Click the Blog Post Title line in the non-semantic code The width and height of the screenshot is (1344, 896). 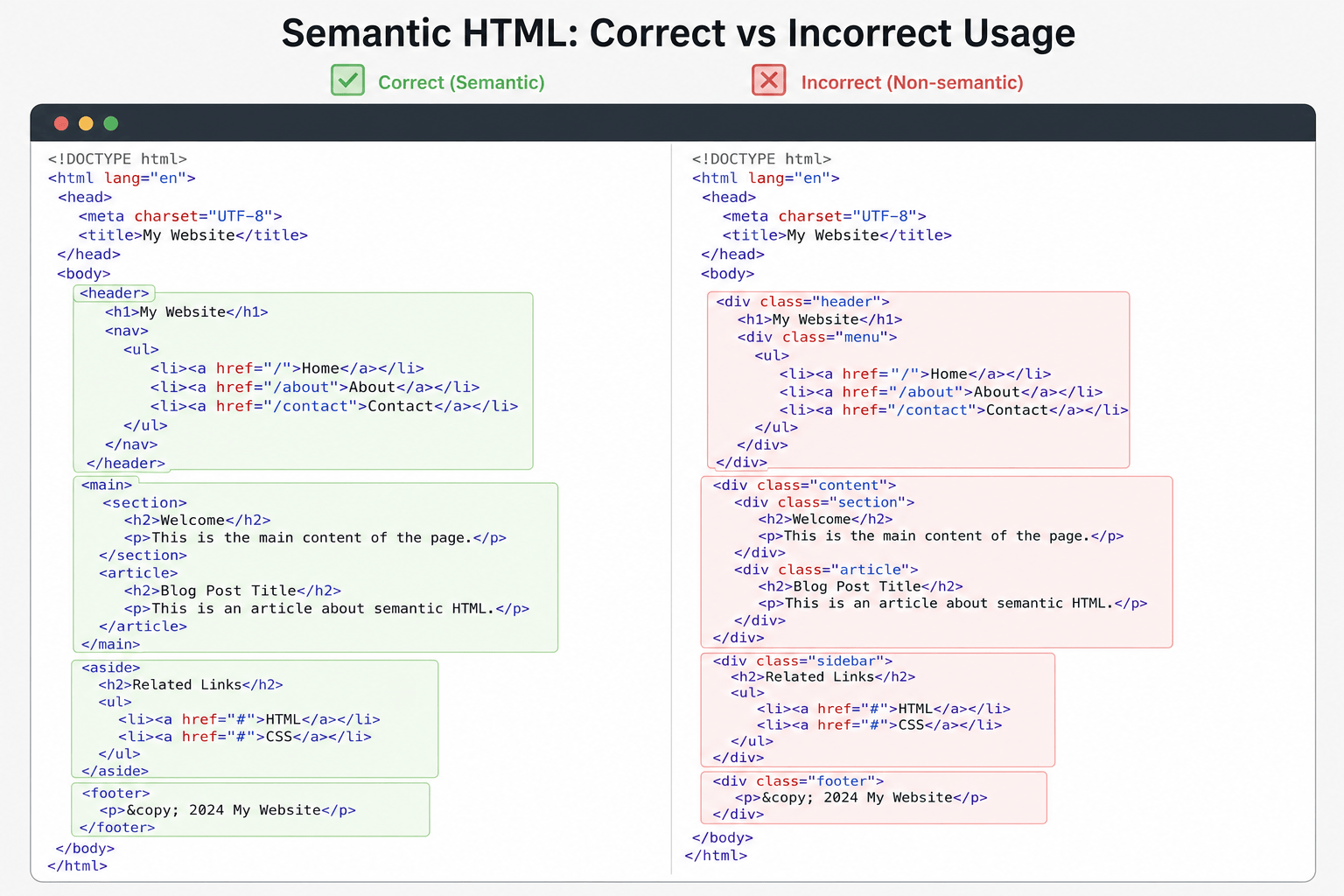[860, 586]
